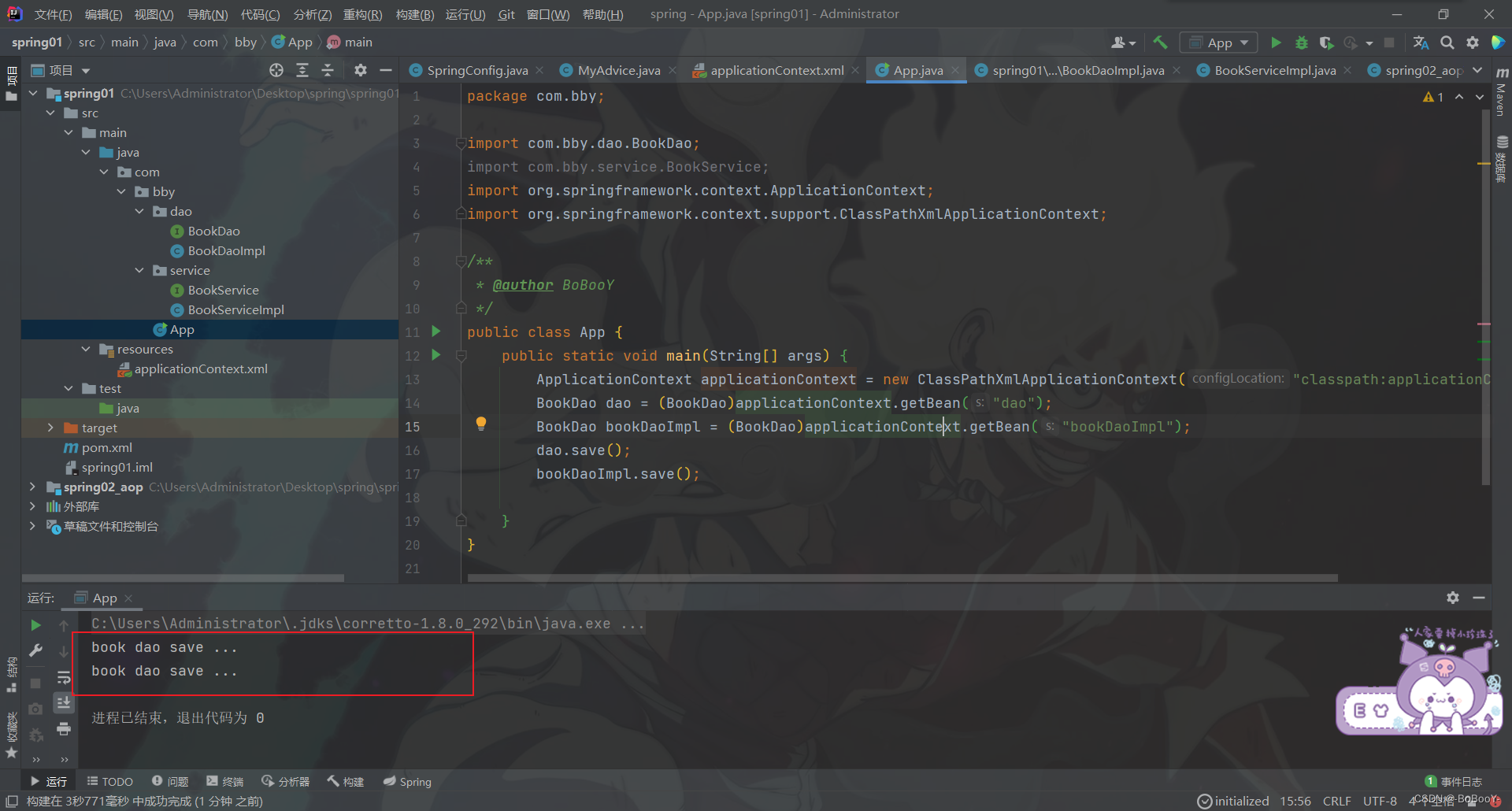Collapse the service package node
Viewport: 1512px width, 811px height.
[x=139, y=270]
